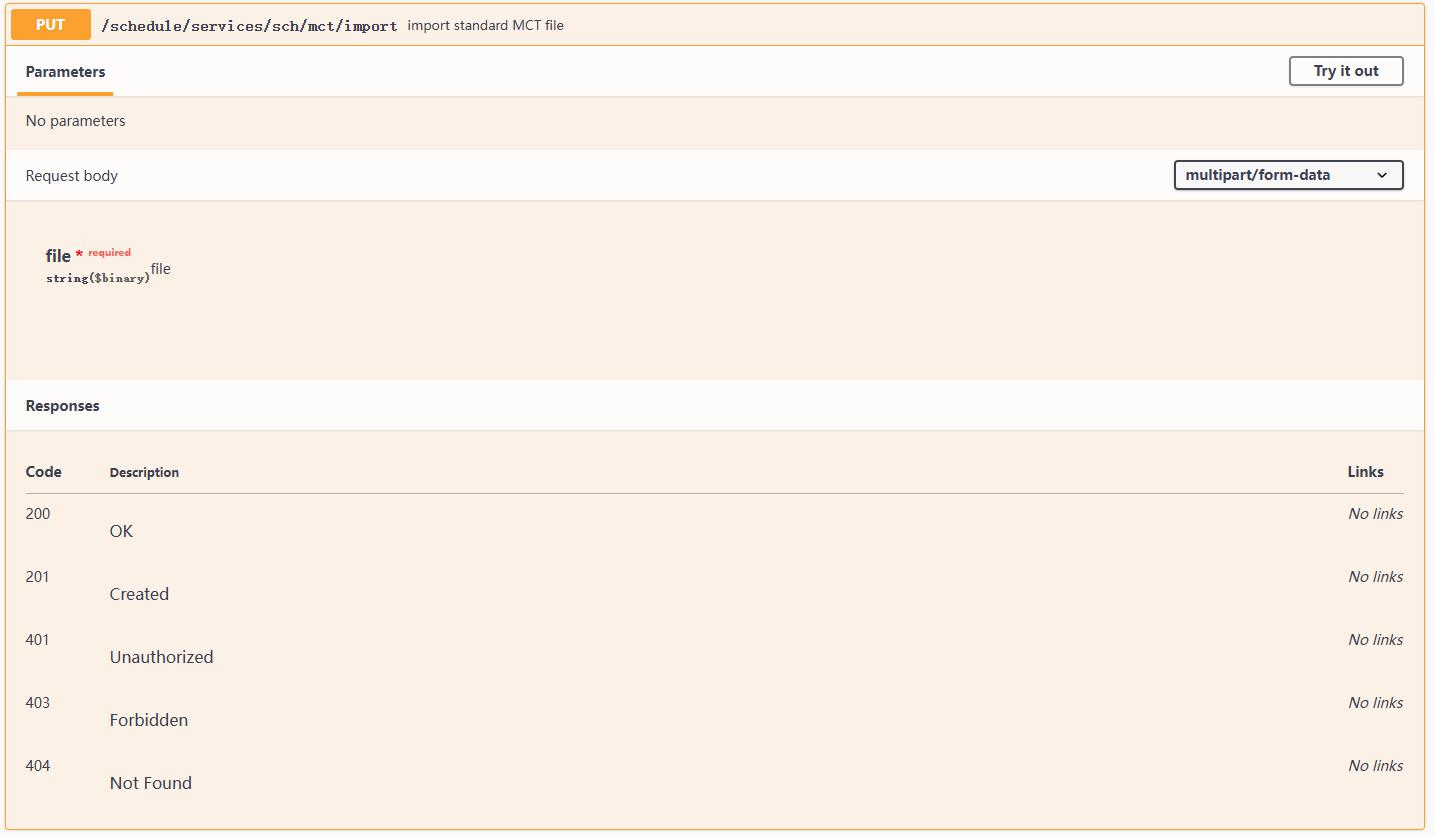Open the multipart/form-data content type dropdown
Screen dimensions: 1435x837
click(x=1287, y=175)
